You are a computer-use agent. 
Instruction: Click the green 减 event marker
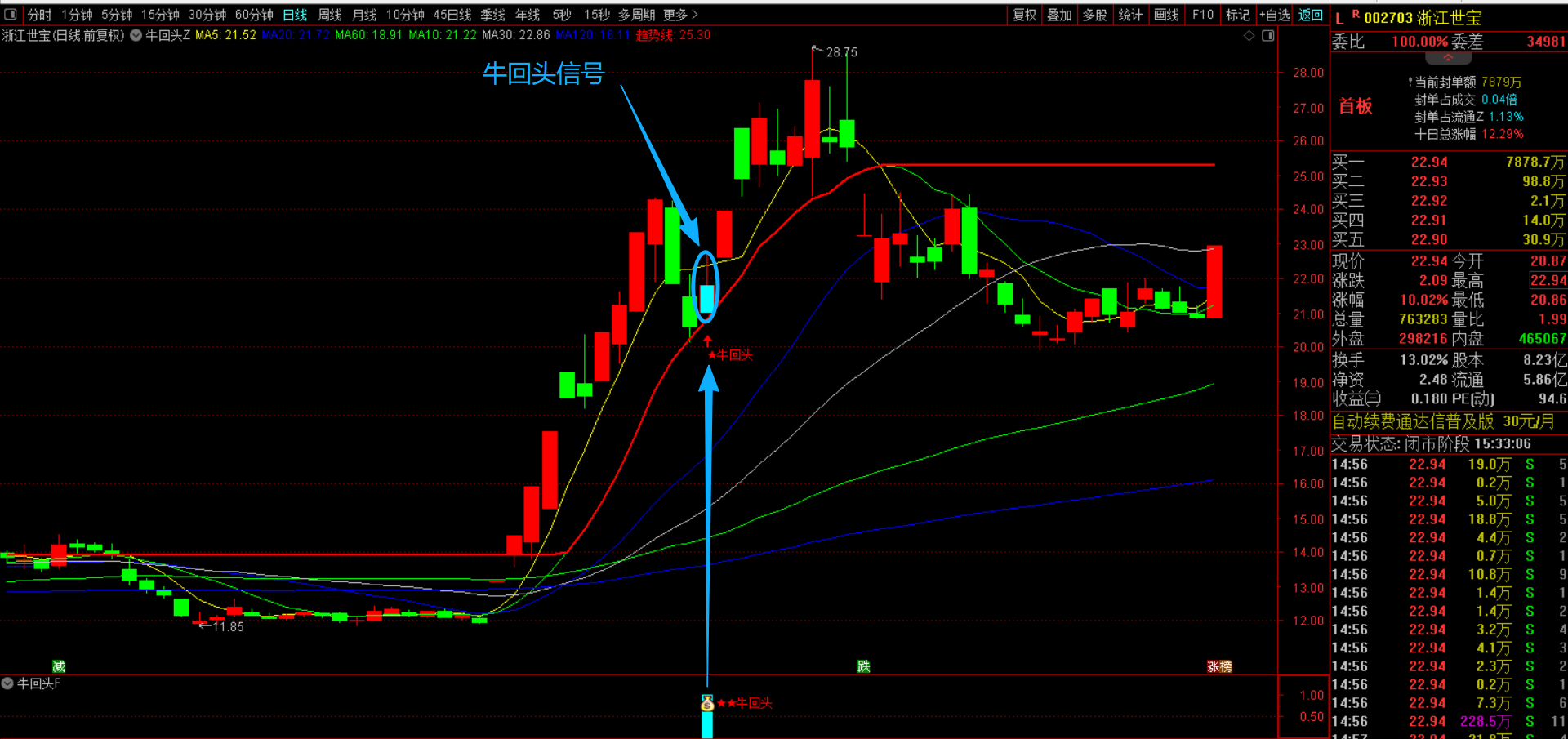coord(58,666)
